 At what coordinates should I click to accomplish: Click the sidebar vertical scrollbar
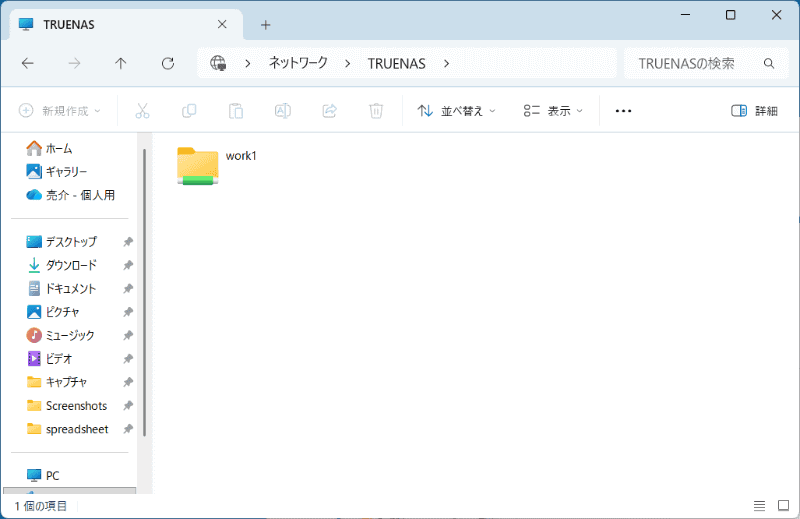144,292
